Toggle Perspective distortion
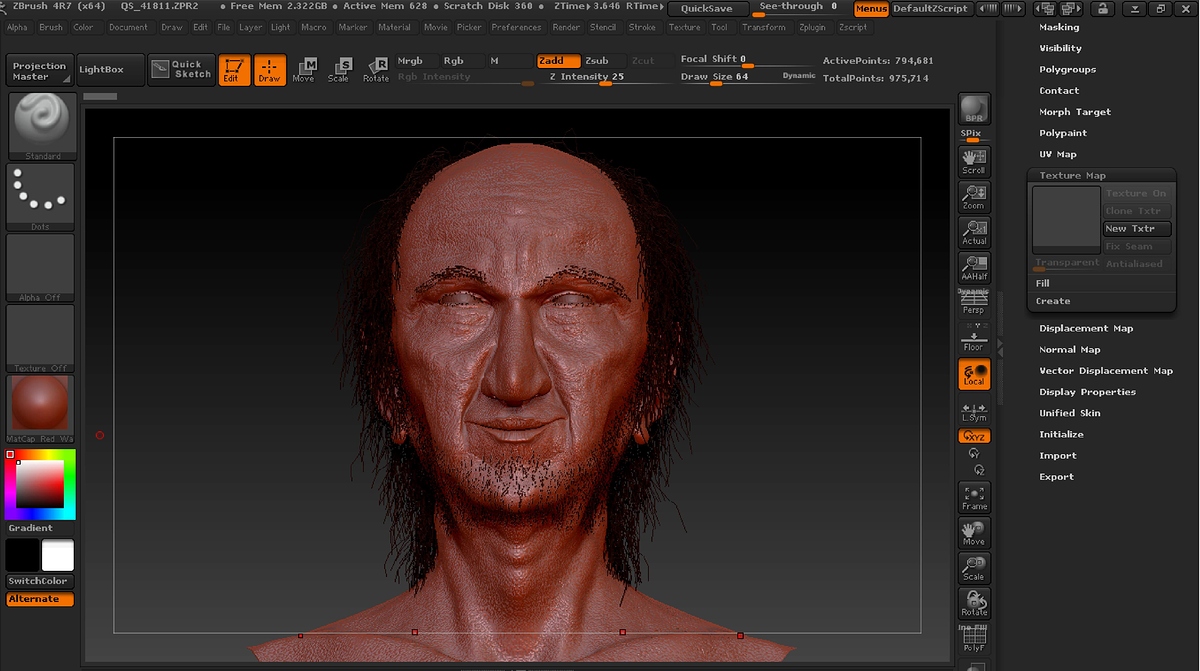 [974, 304]
